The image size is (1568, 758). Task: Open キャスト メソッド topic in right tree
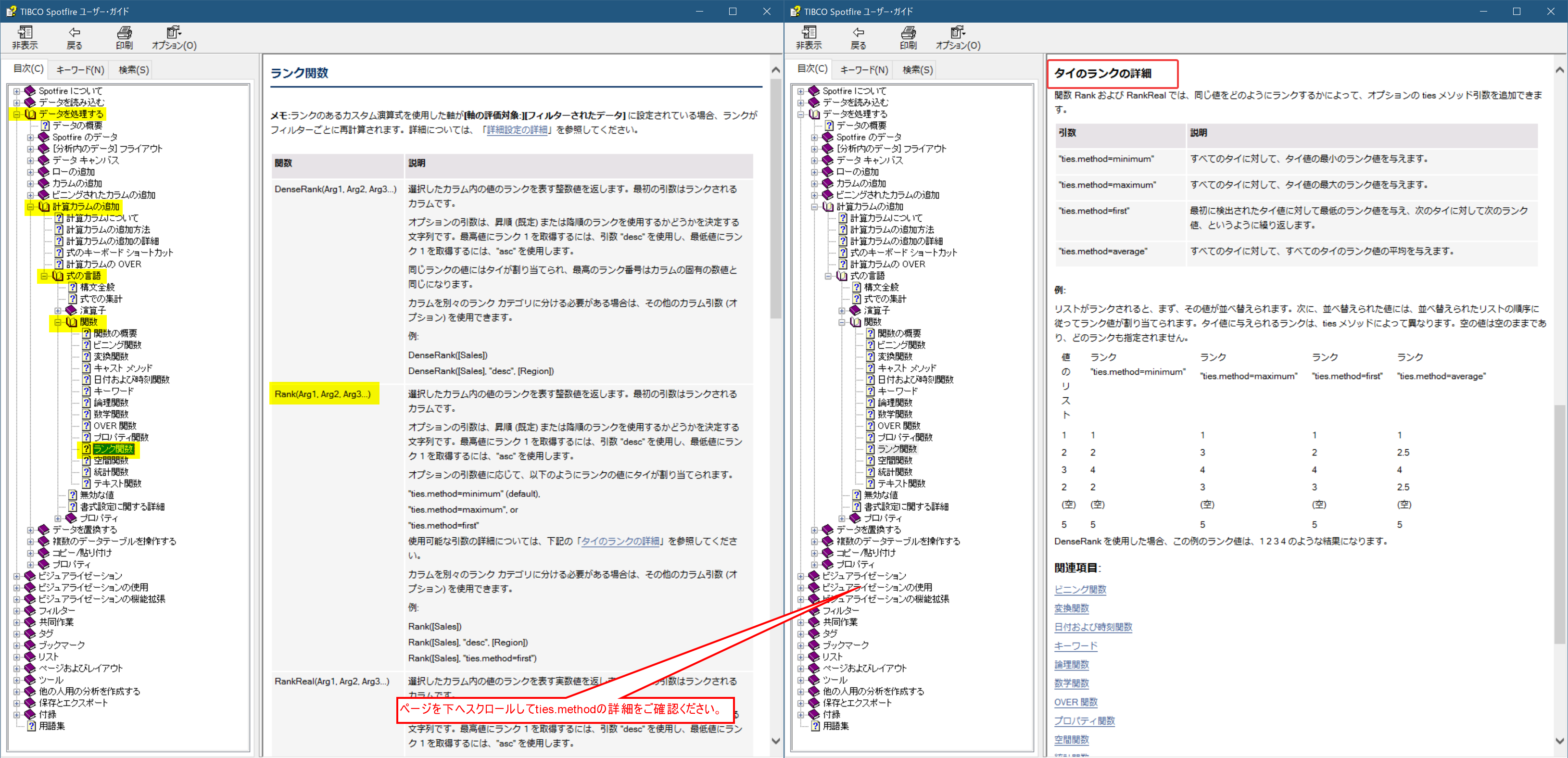907,368
